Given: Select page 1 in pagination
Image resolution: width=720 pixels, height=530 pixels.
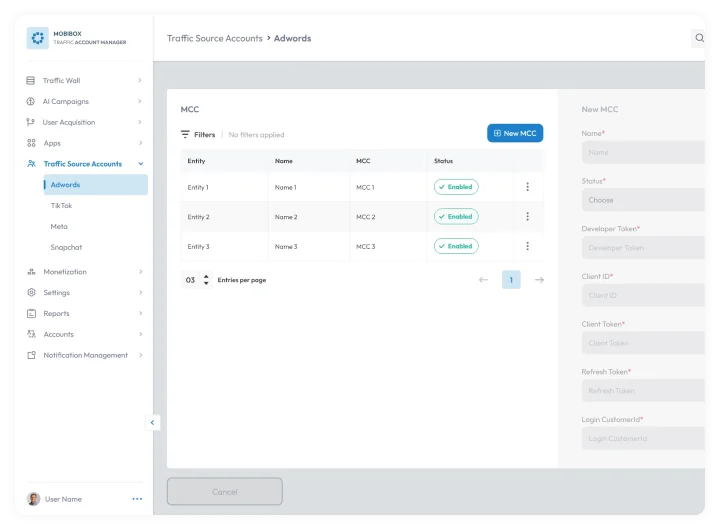Looking at the screenshot, I should 511,280.
